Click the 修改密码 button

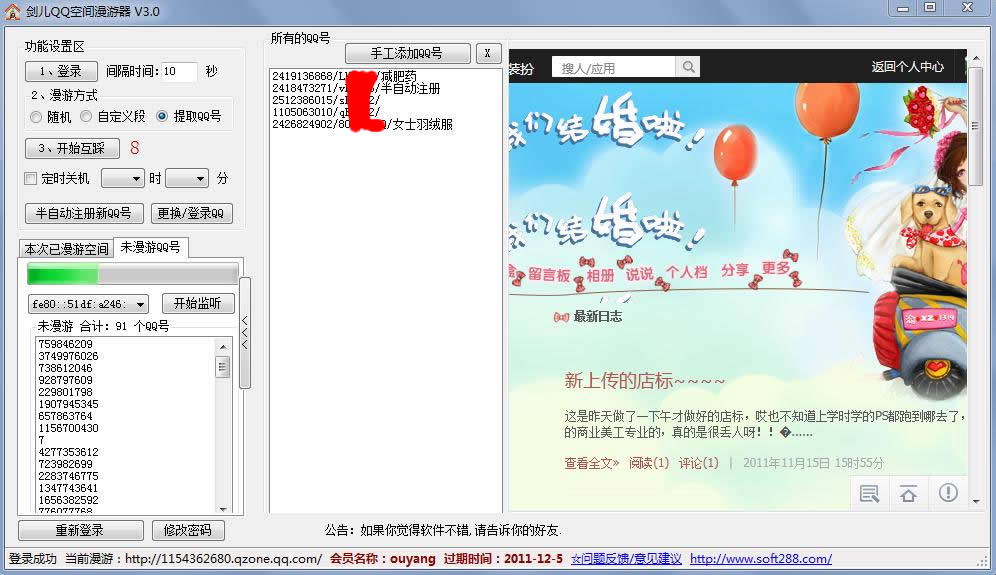click(x=187, y=530)
